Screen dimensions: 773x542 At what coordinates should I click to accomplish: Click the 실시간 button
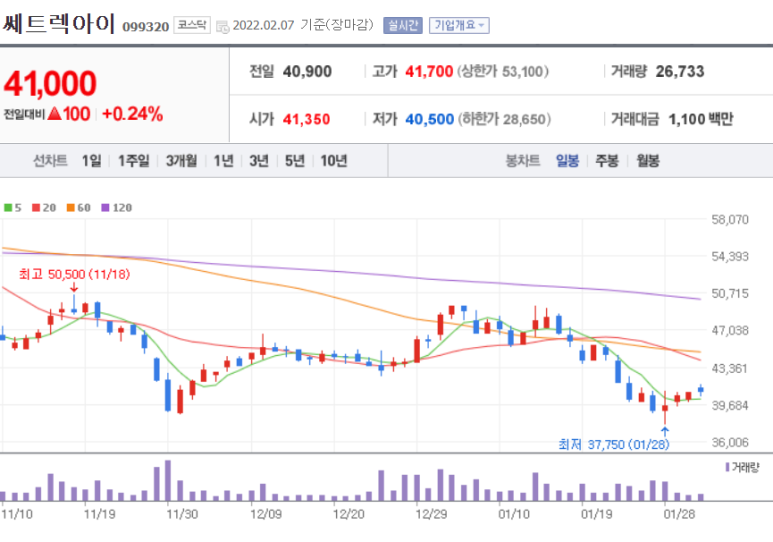pyautogui.click(x=403, y=25)
